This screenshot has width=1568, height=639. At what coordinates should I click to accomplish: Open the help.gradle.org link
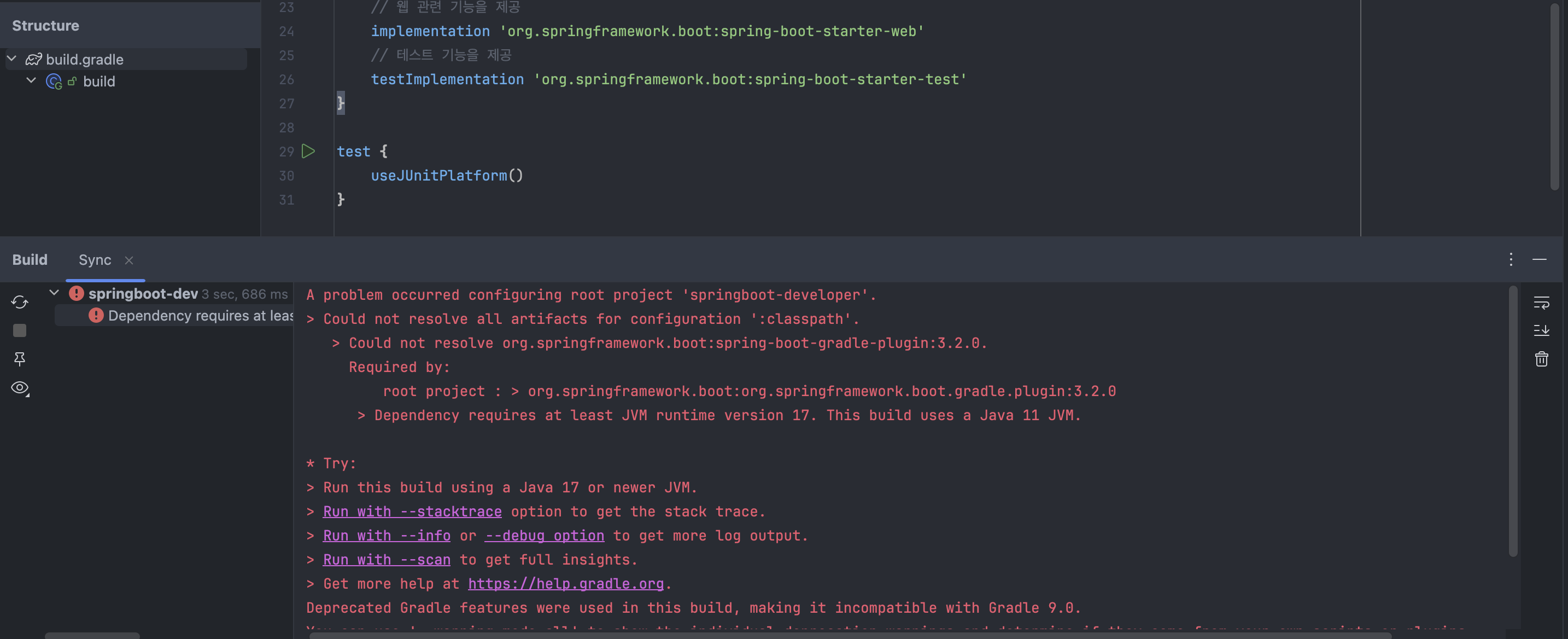[565, 584]
